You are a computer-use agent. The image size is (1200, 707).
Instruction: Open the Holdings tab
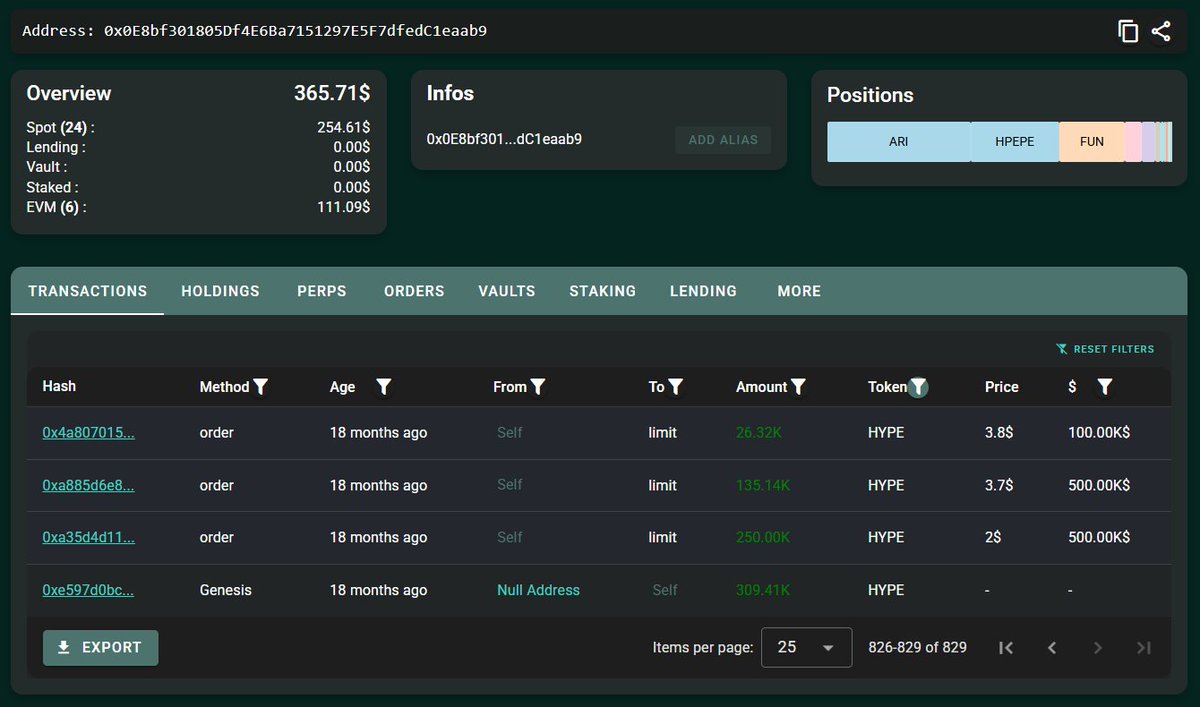[x=221, y=292]
